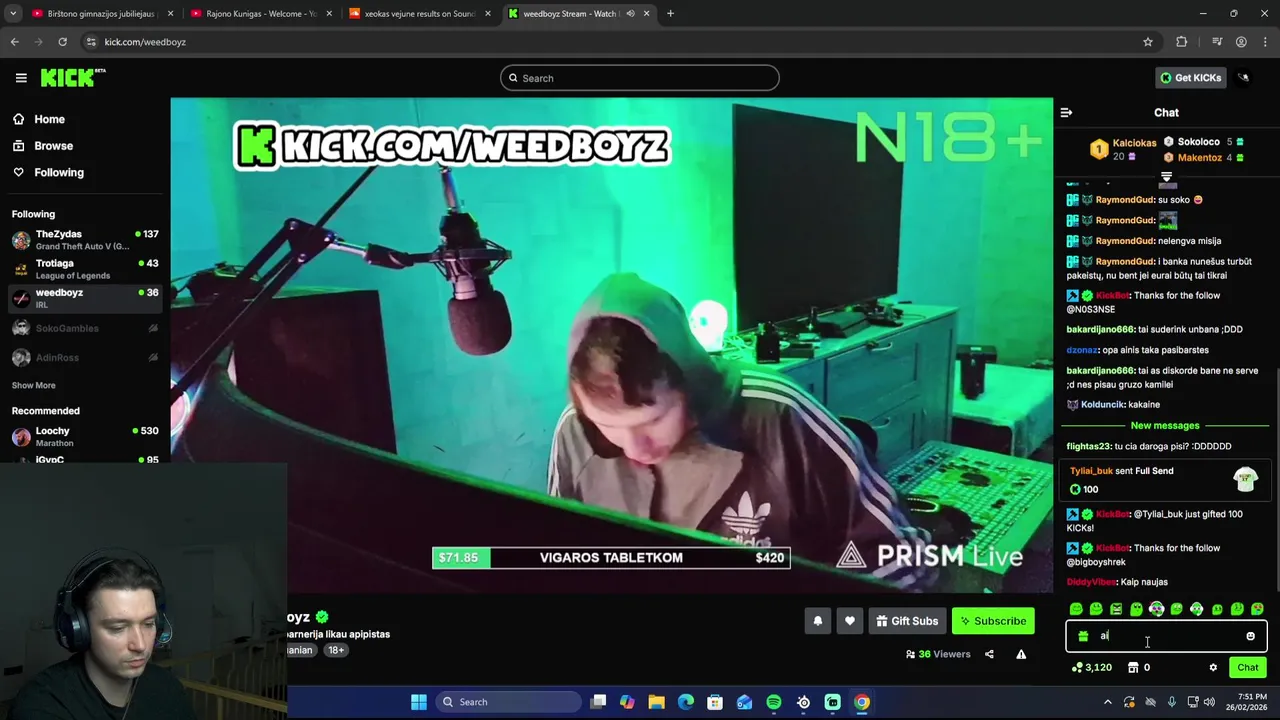This screenshot has width=1280, height=720.
Task: Send message with Chat button
Action: (1247, 667)
